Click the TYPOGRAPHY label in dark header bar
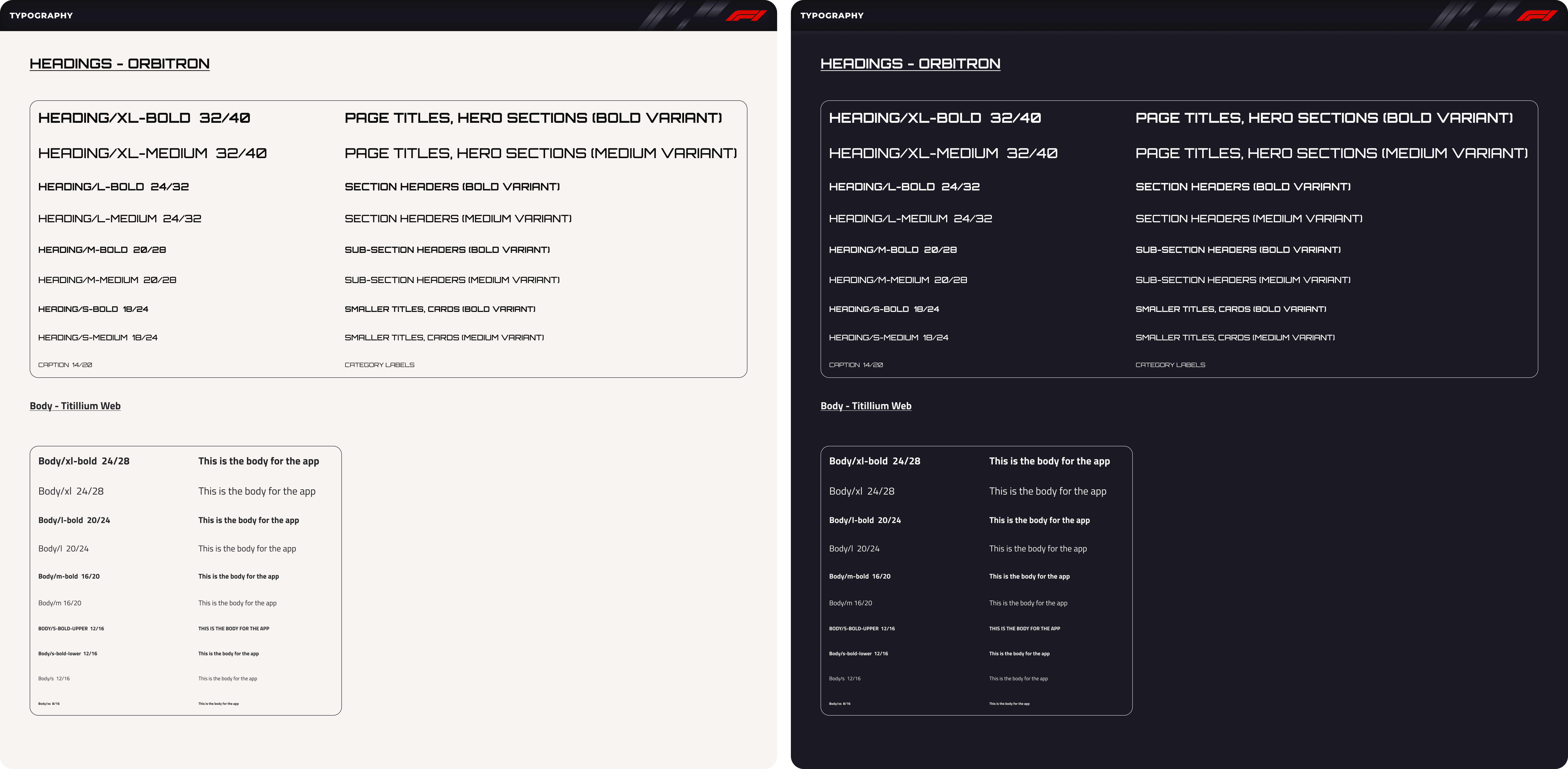The height and width of the screenshot is (769, 1568). click(x=832, y=15)
